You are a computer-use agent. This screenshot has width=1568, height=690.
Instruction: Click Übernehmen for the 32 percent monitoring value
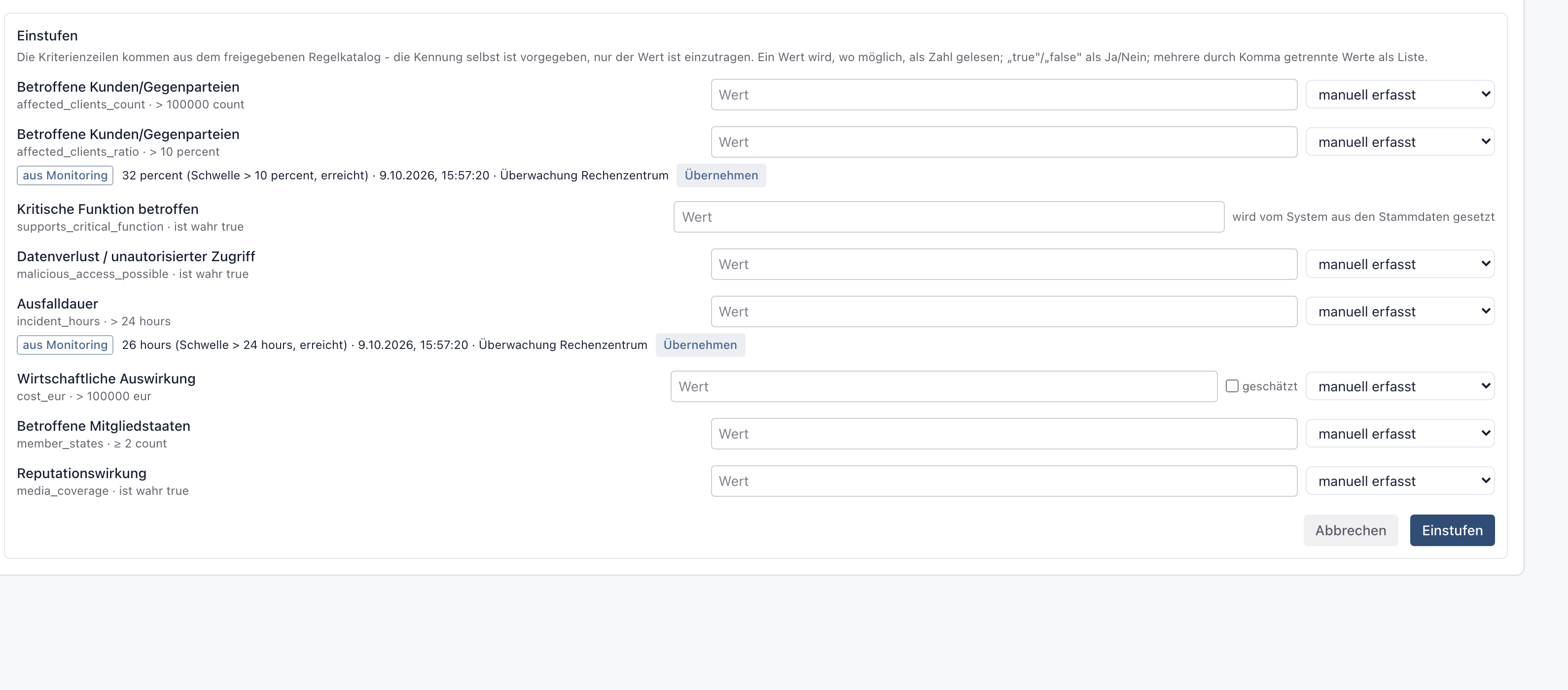tap(721, 175)
